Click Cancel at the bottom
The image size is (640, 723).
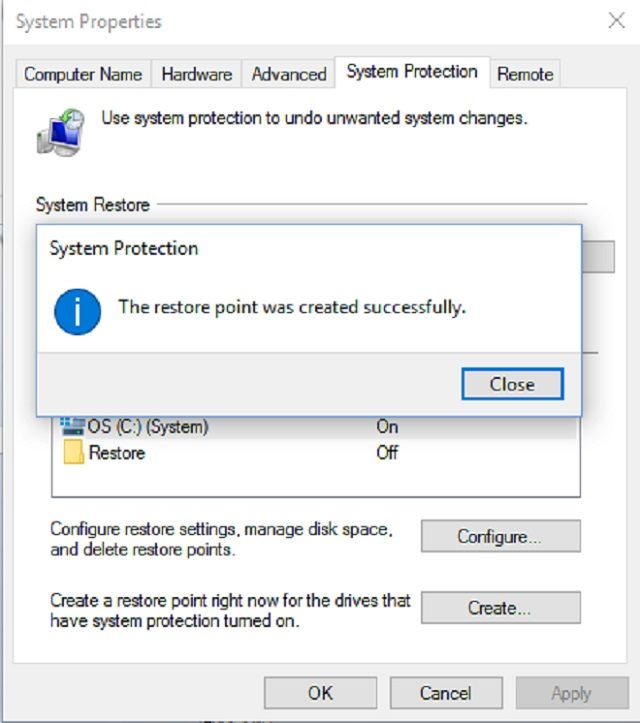[x=446, y=693]
